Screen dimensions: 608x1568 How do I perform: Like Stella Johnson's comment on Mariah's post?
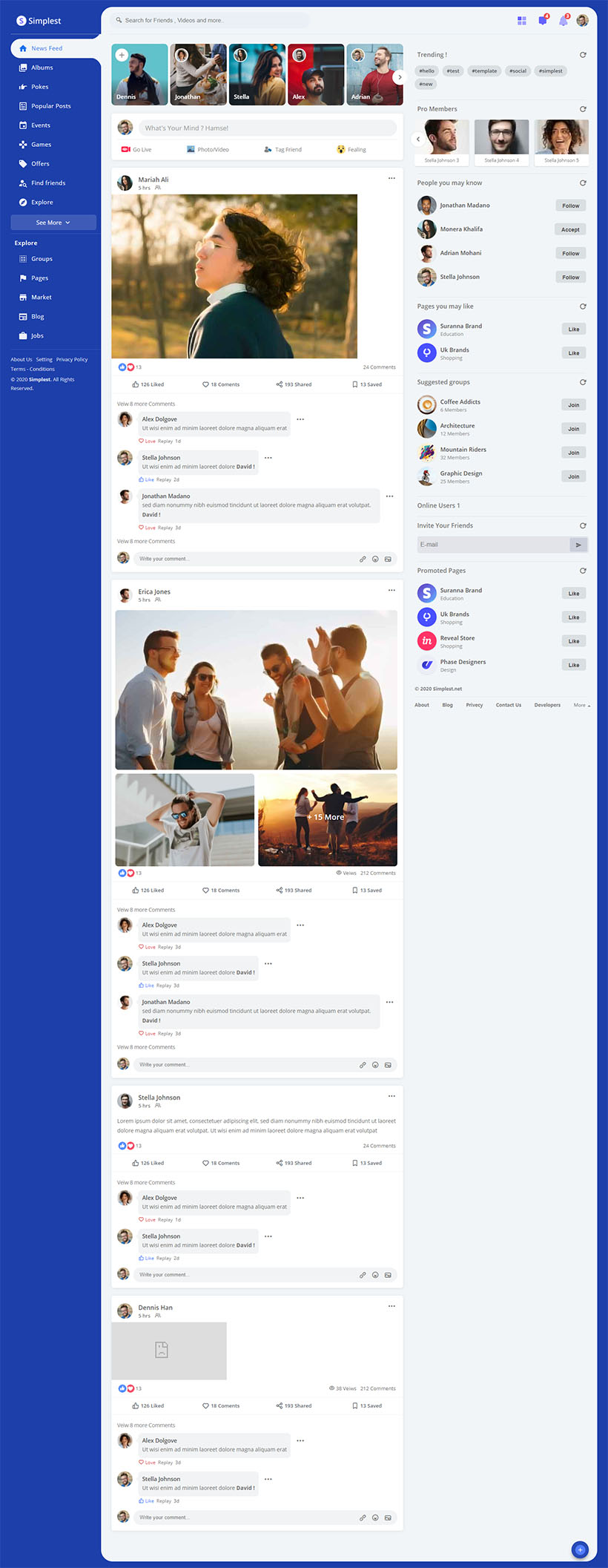point(147,480)
